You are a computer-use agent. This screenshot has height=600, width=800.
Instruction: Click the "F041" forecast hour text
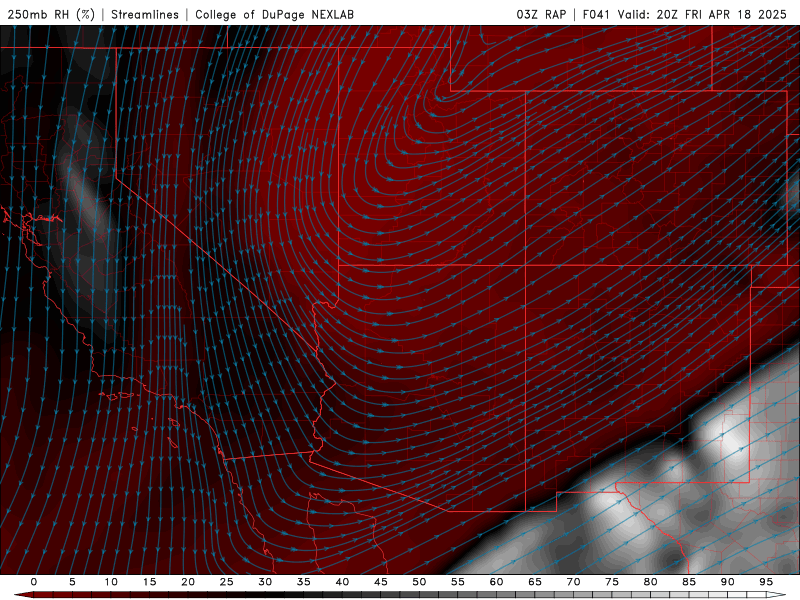pyautogui.click(x=596, y=14)
